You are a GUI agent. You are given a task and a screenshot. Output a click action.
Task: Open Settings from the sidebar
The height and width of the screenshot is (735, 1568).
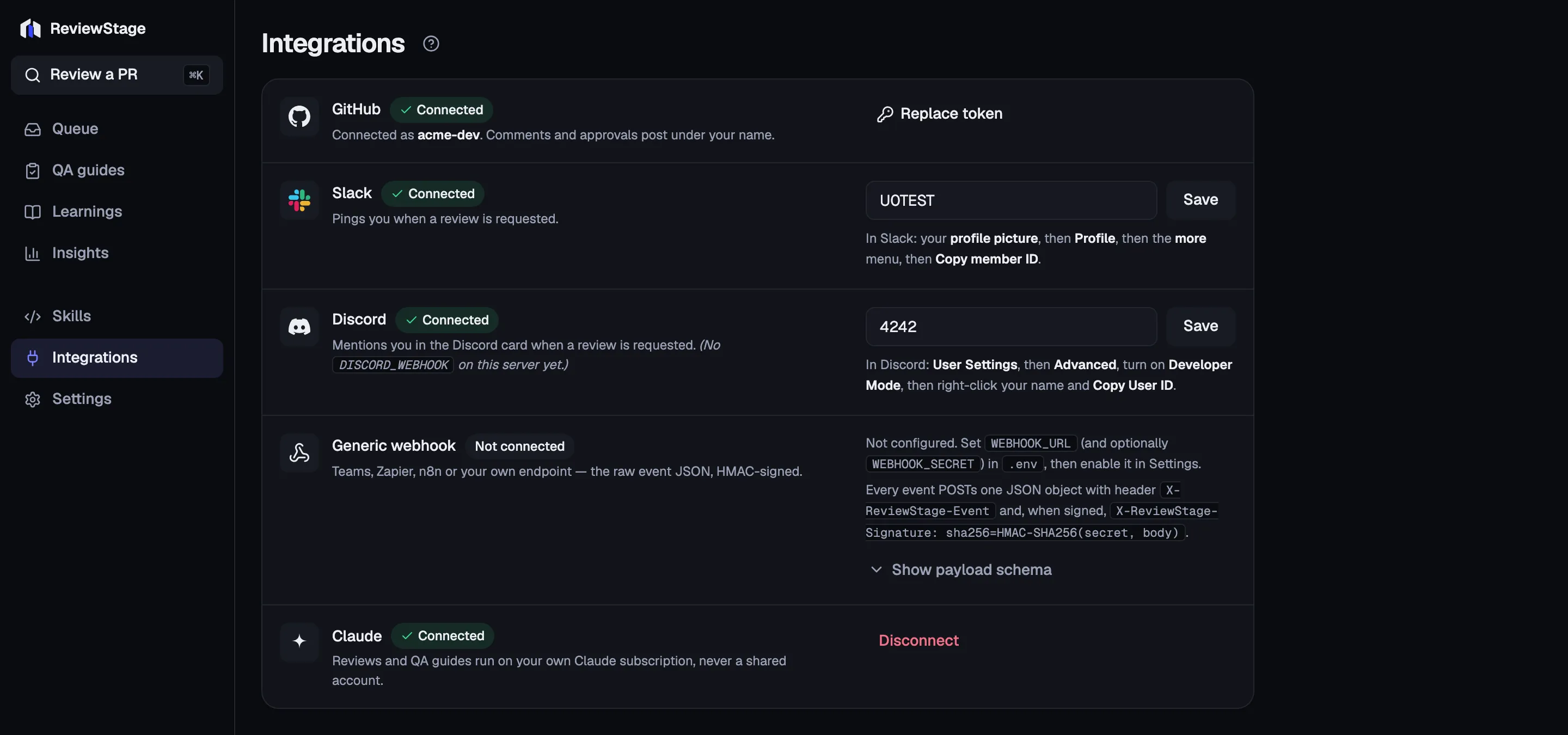(117, 399)
